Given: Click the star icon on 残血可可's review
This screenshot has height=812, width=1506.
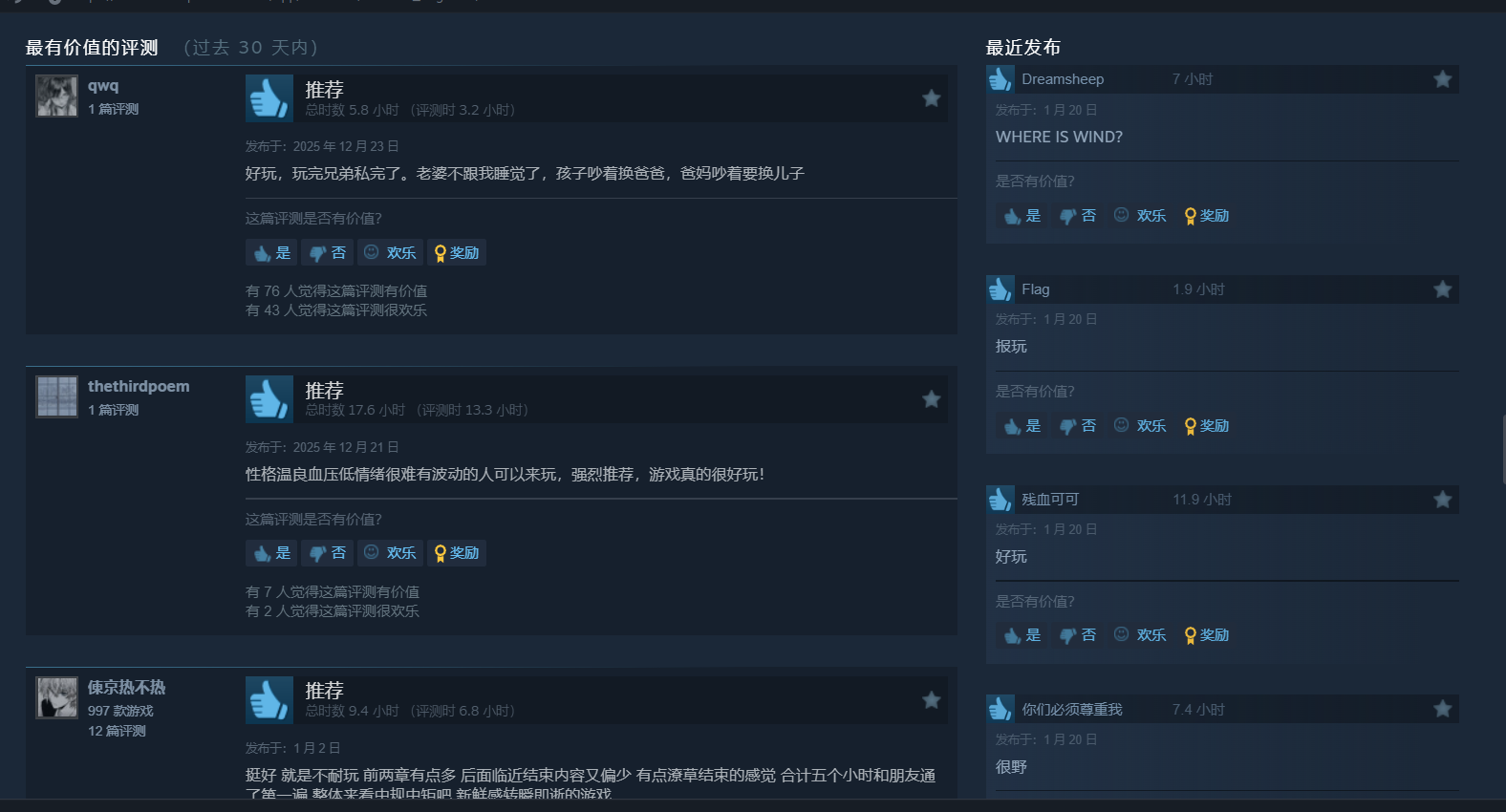Looking at the screenshot, I should tap(1442, 499).
